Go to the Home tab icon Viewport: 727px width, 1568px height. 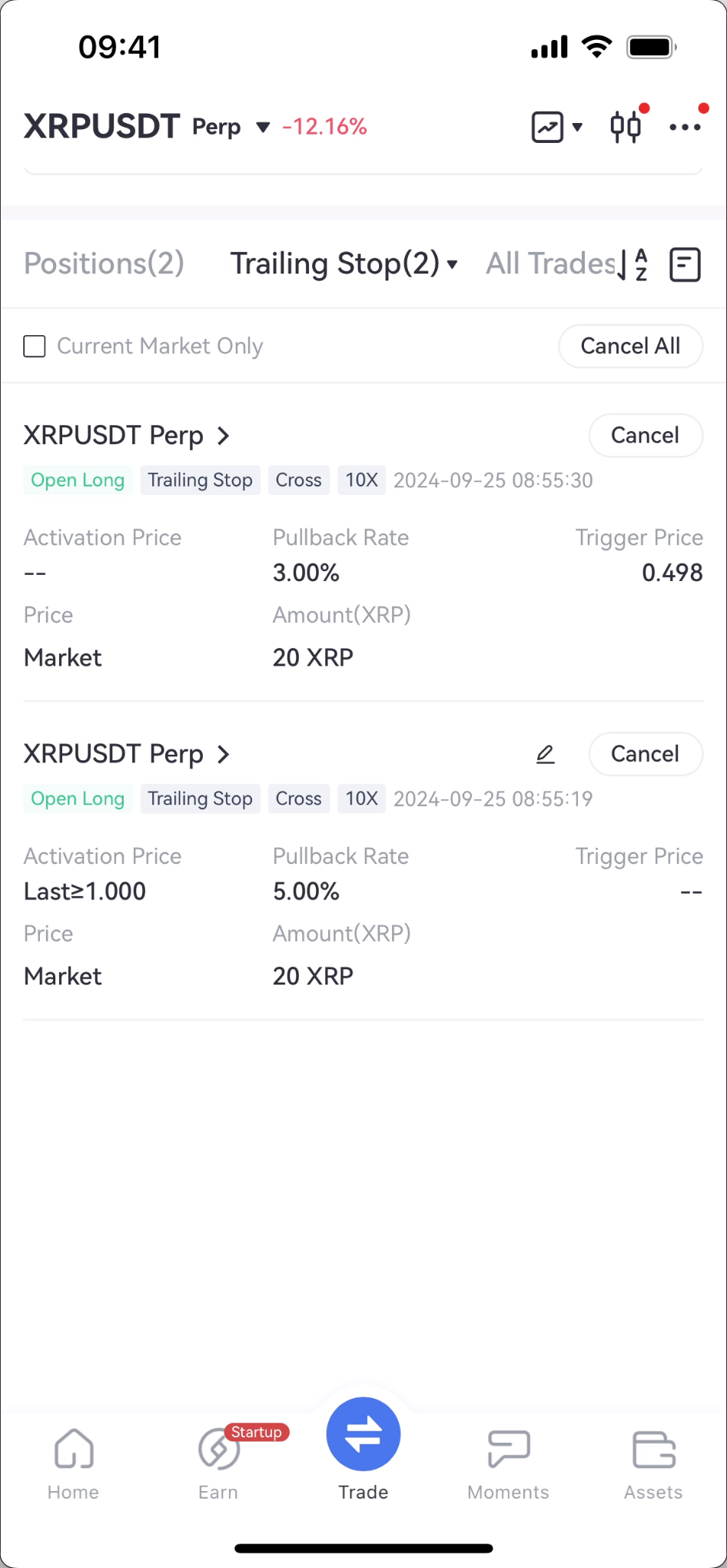(x=74, y=1450)
